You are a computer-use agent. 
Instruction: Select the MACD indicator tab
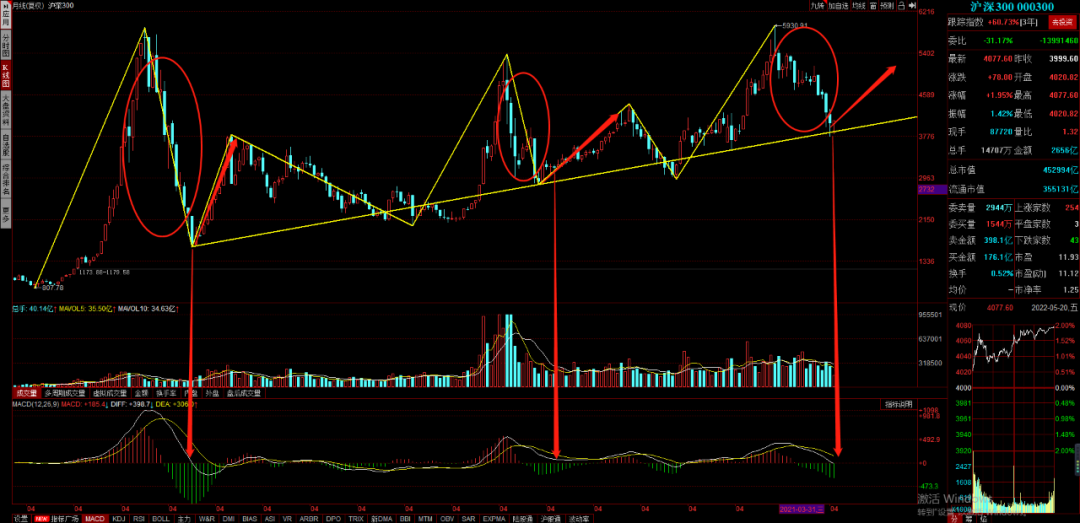(95, 518)
